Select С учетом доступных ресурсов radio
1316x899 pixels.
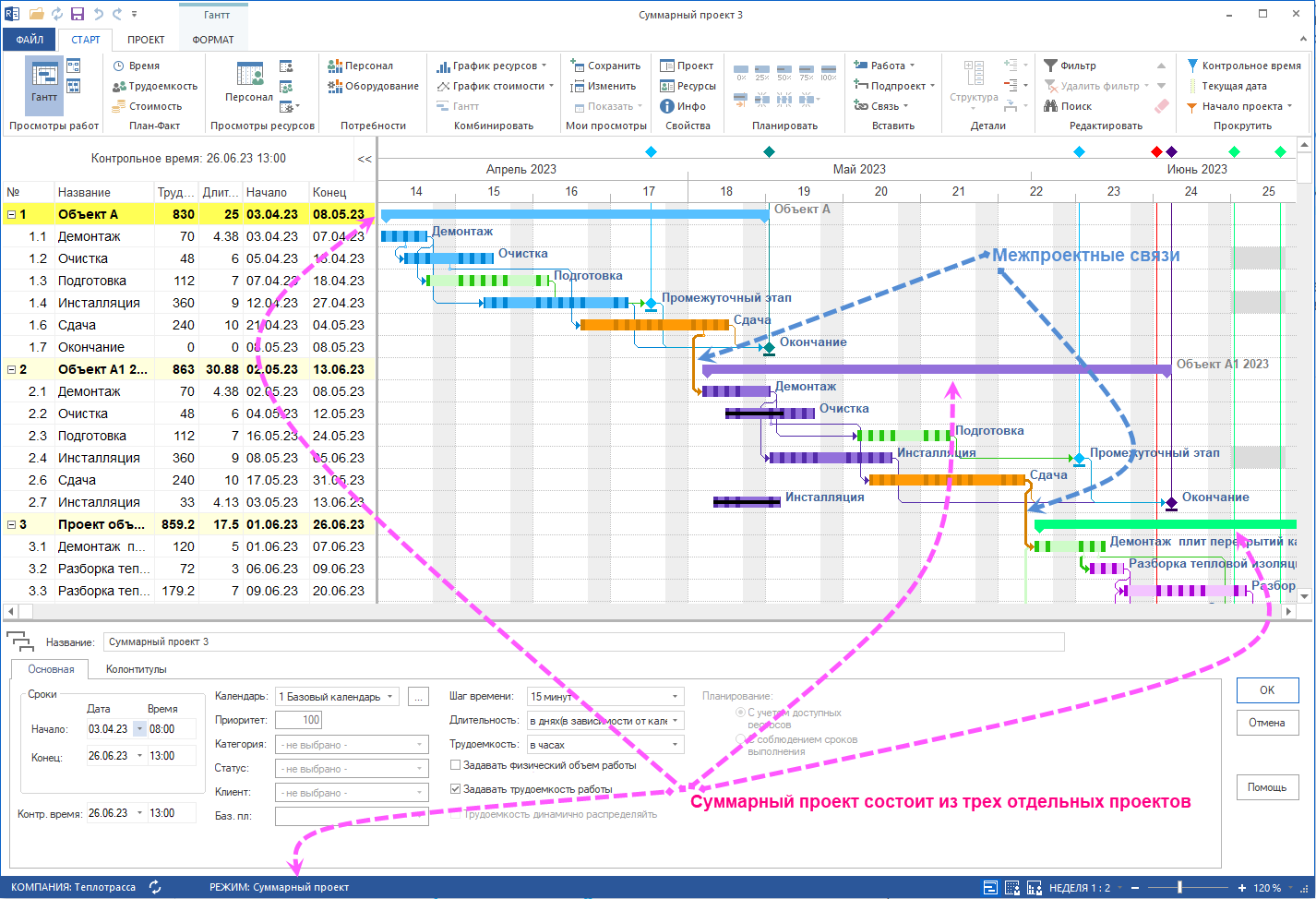740,713
